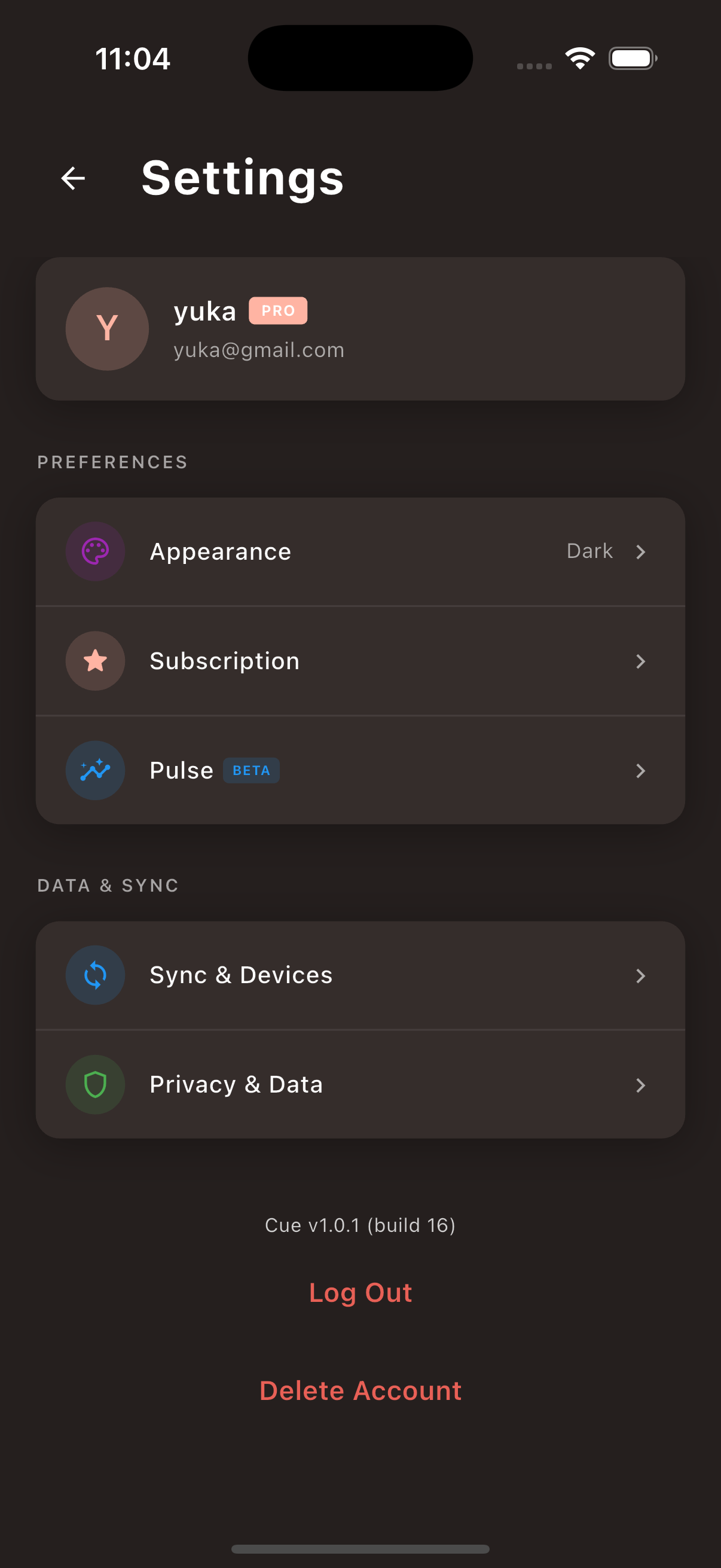721x1568 pixels.
Task: Tap the Wi-Fi status icon
Action: click(x=580, y=59)
